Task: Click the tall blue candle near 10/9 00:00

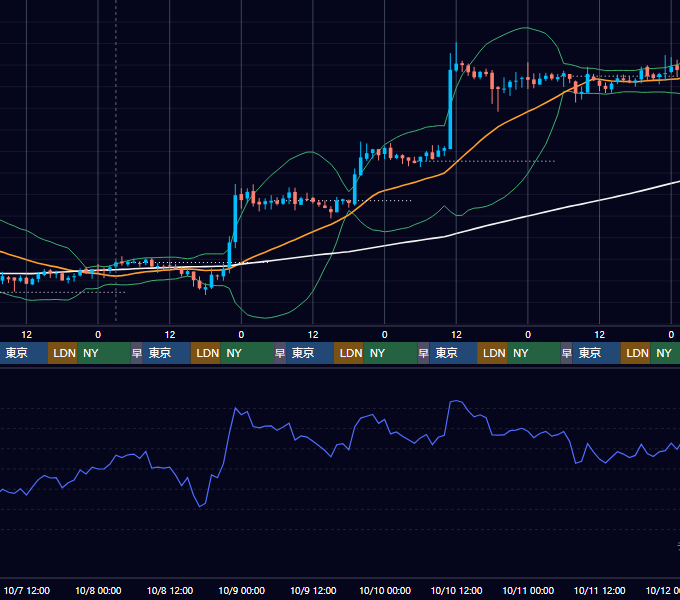Action: click(x=235, y=219)
